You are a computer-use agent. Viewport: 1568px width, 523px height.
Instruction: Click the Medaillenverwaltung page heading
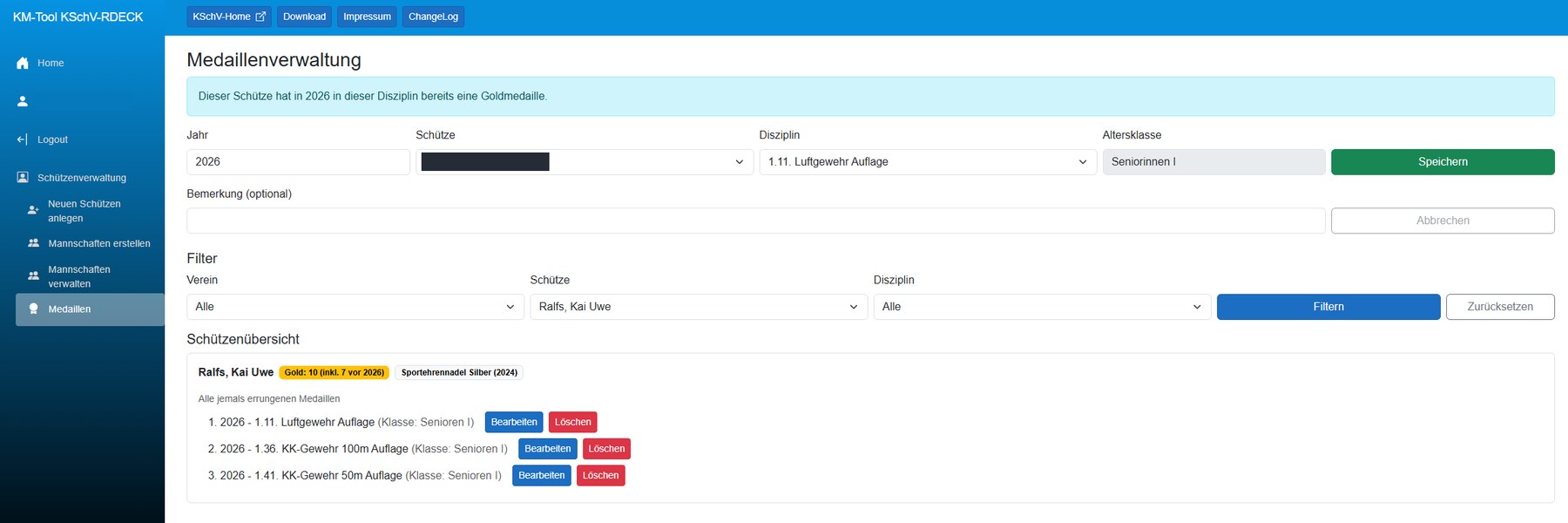pos(274,59)
